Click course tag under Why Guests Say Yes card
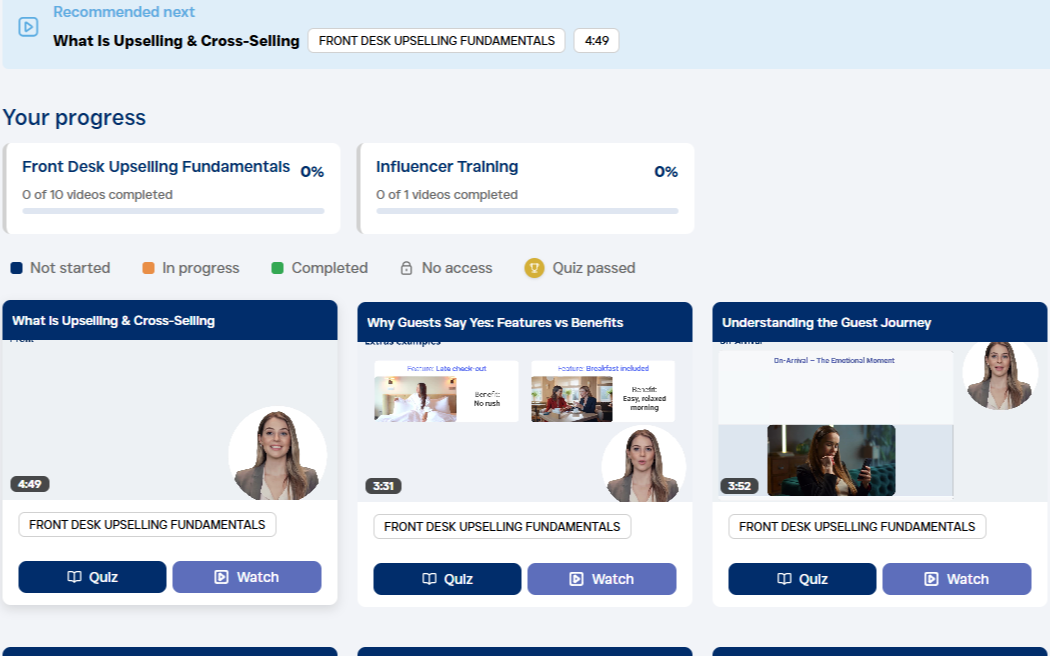 coord(502,527)
